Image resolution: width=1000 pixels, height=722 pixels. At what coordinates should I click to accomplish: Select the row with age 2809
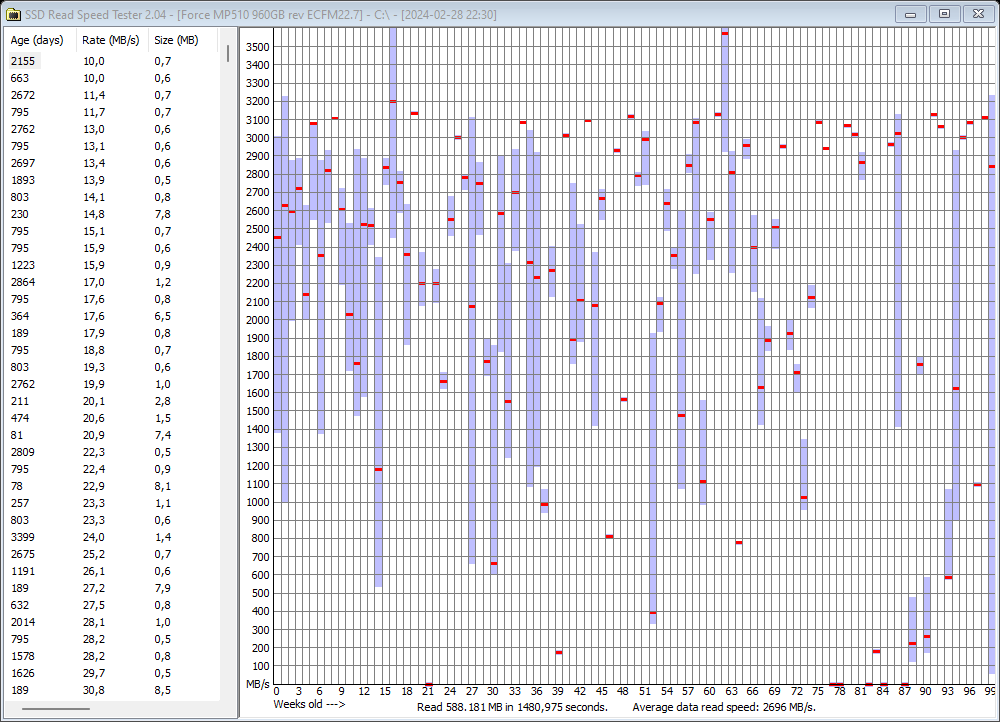(112, 452)
